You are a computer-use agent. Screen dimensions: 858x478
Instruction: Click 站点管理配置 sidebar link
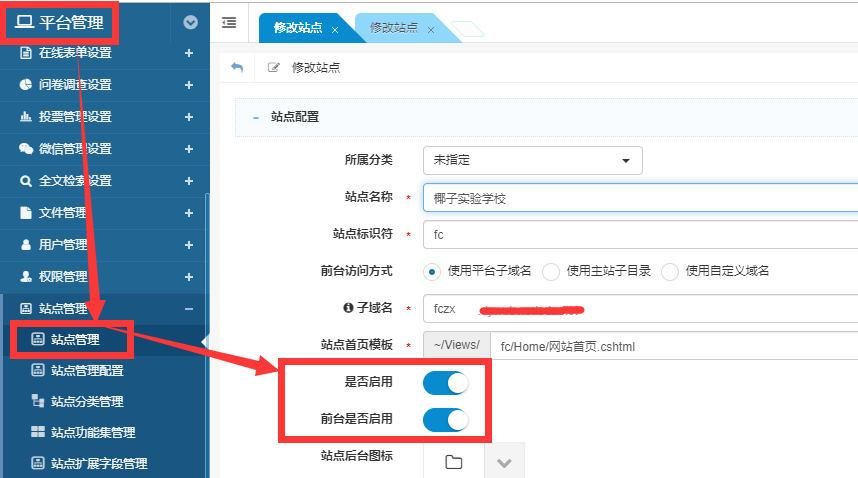tap(87, 371)
